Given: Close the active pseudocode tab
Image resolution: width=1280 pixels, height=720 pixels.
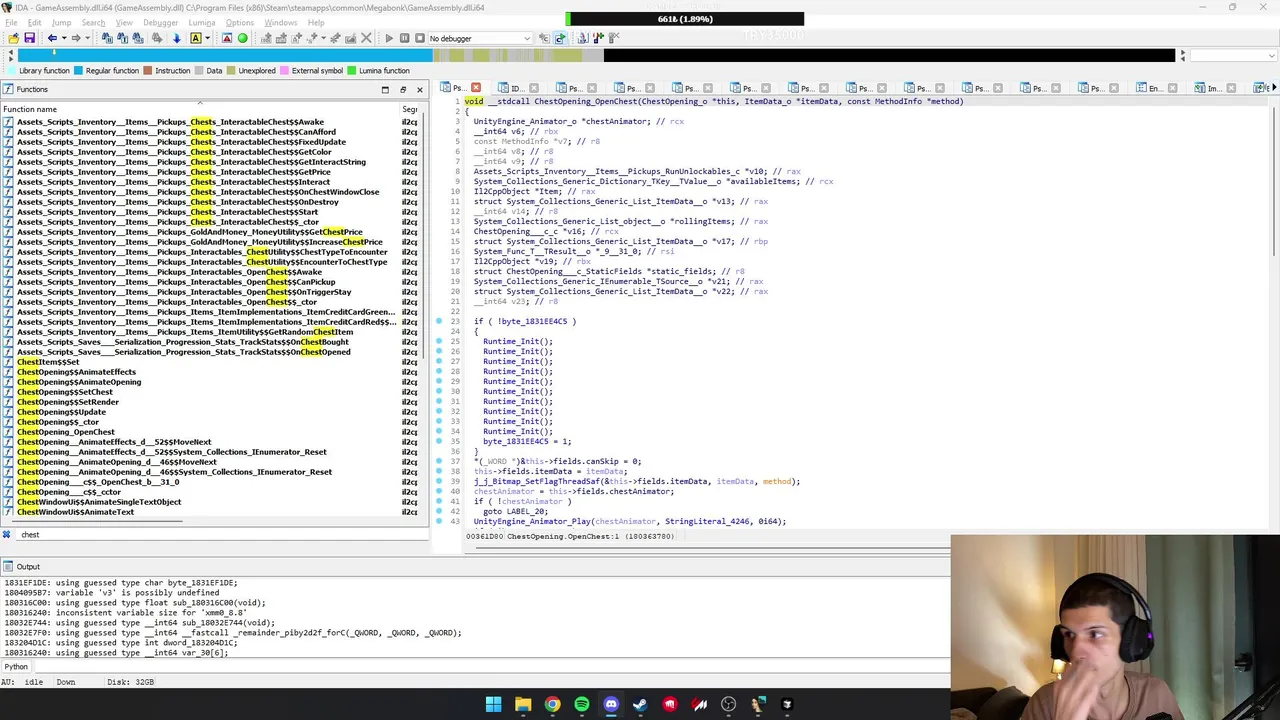Looking at the screenshot, I should 476,89.
